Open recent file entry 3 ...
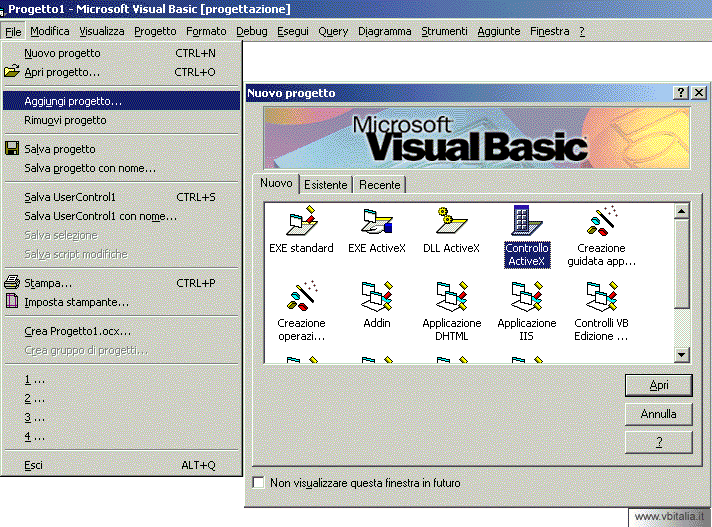712x527 pixels. click(x=121, y=418)
